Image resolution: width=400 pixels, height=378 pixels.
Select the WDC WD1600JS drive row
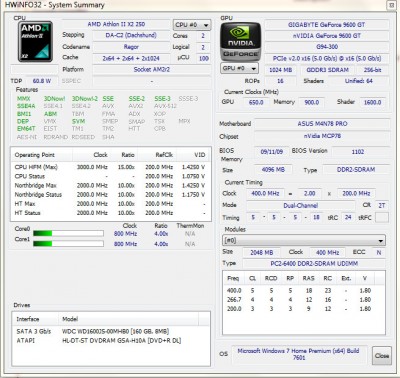click(x=110, y=331)
